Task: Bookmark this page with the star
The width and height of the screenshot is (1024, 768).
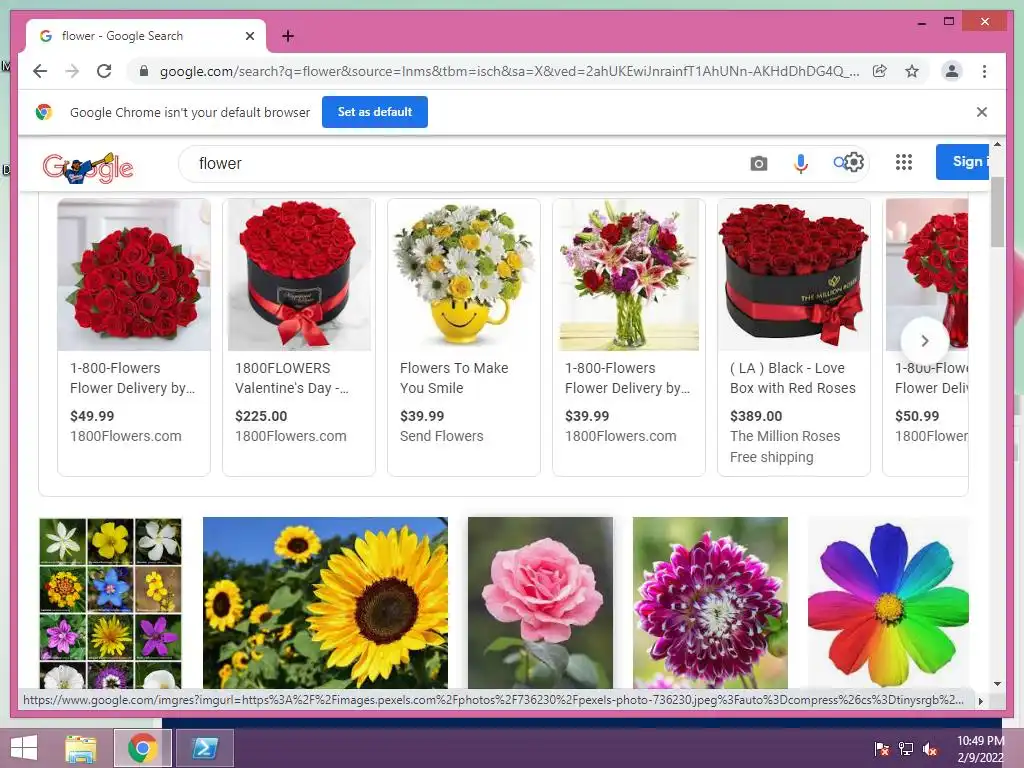Action: point(912,71)
